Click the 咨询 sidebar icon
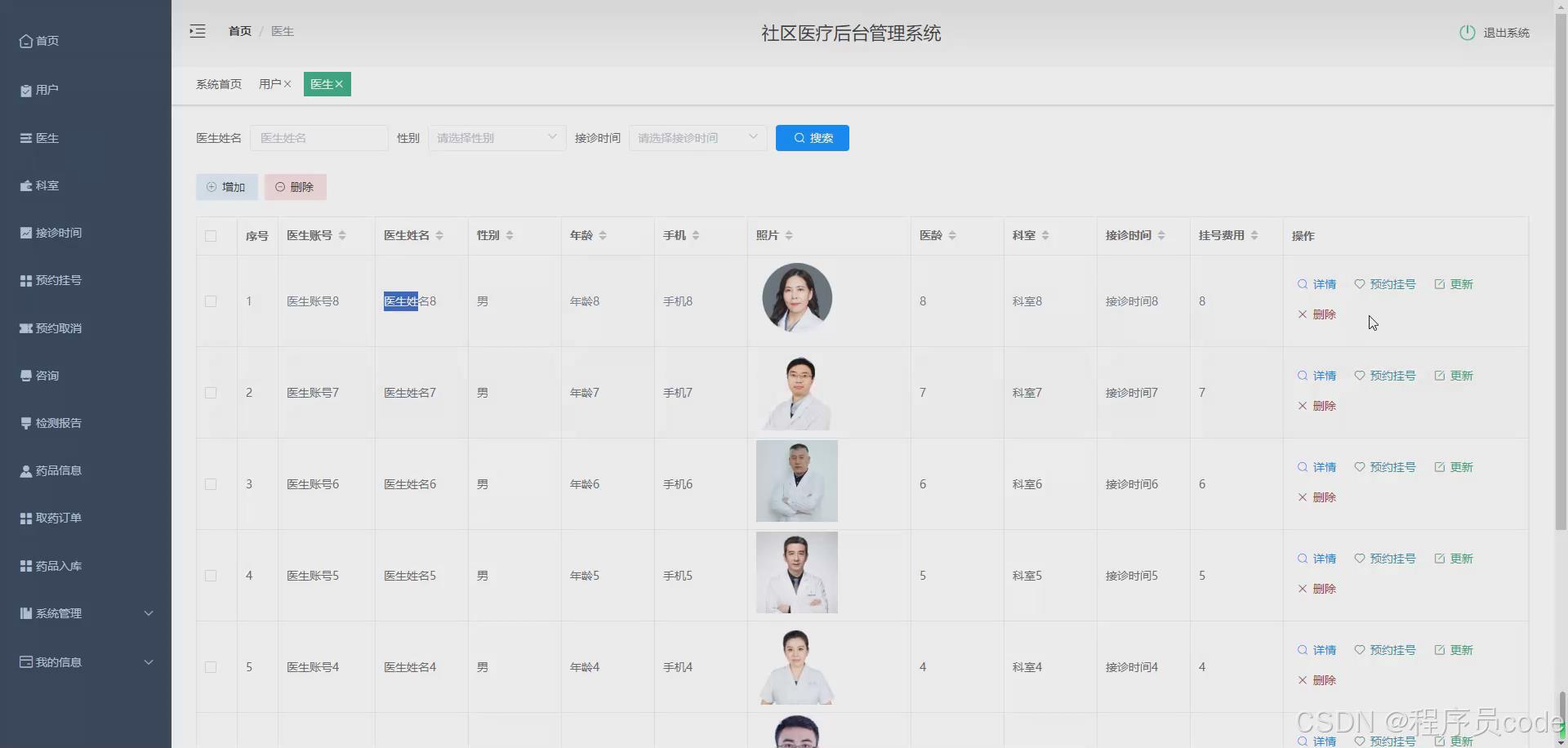The height and width of the screenshot is (748, 1568). pyautogui.click(x=26, y=376)
